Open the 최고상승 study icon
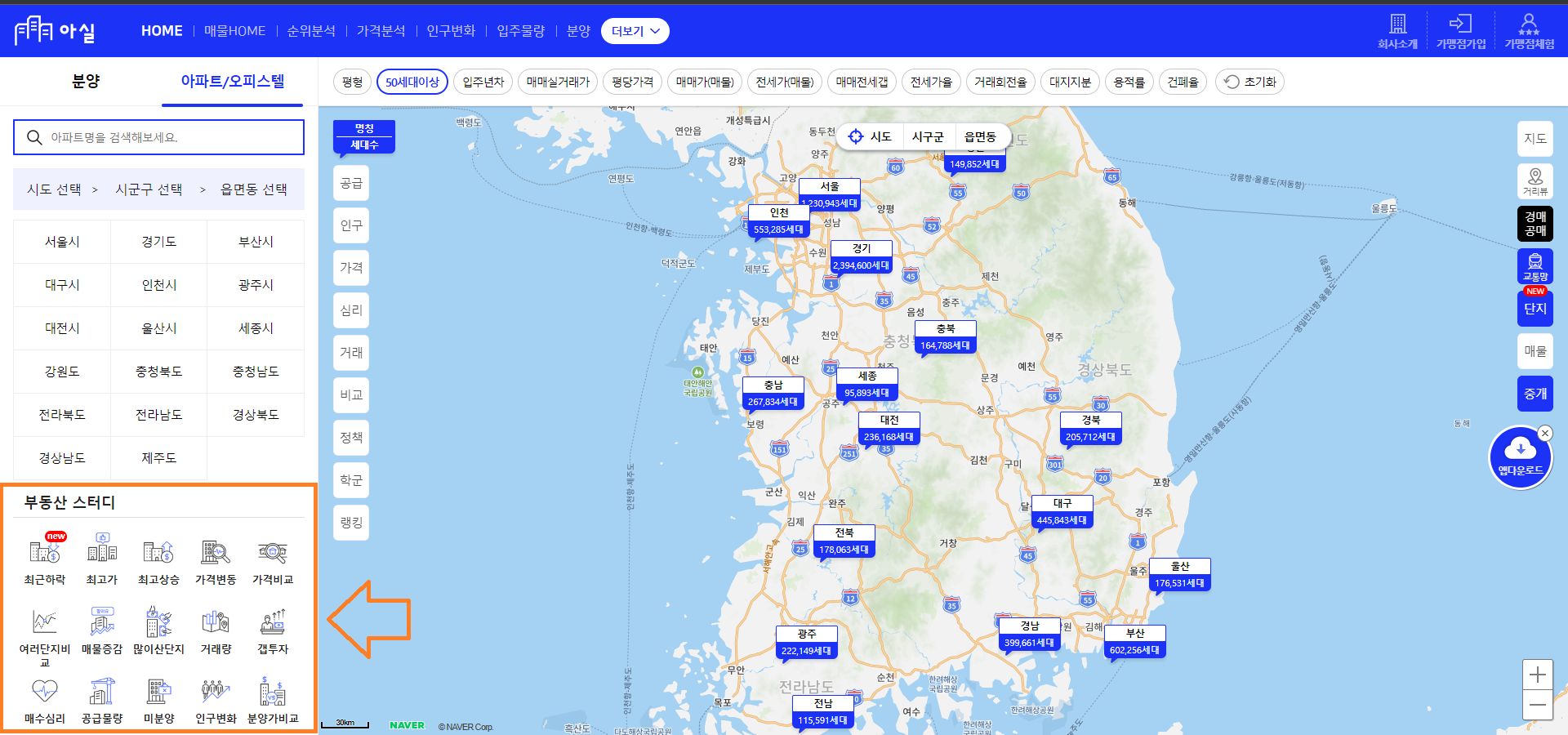The height and width of the screenshot is (735, 1568). [x=158, y=552]
